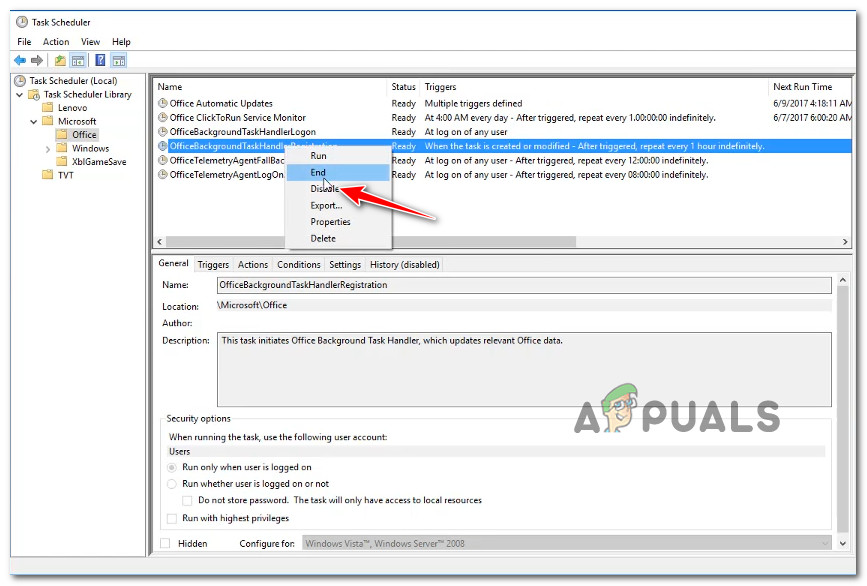Viewport: 867px width, 586px height.
Task: Click the Office Automatic Updates task icon
Action: click(x=163, y=103)
